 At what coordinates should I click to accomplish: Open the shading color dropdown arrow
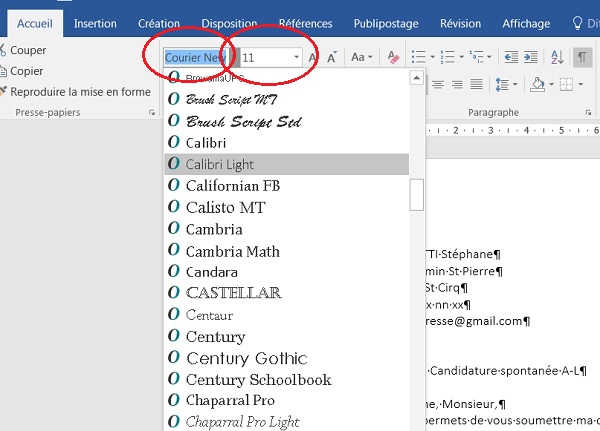551,84
